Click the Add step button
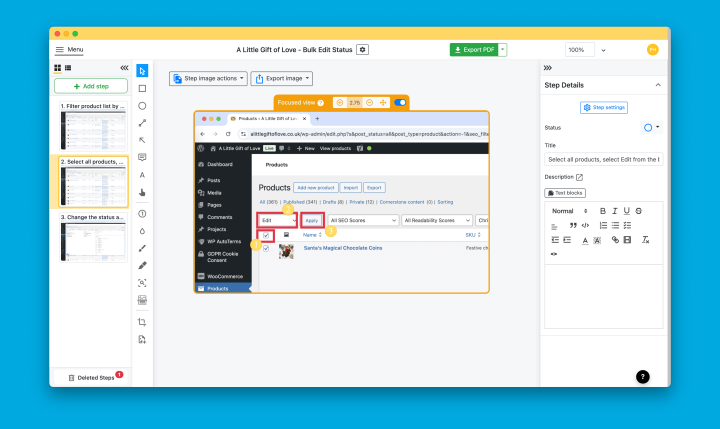This screenshot has height=429, width=720. pos(91,86)
